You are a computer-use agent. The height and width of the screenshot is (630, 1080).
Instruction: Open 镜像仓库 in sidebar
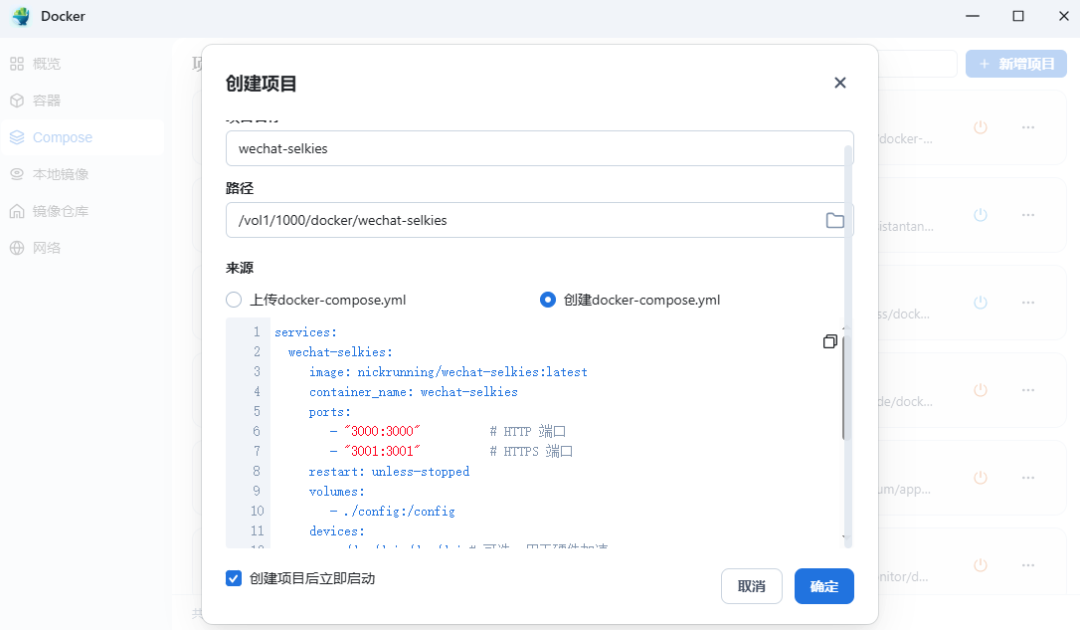[x=83, y=211]
